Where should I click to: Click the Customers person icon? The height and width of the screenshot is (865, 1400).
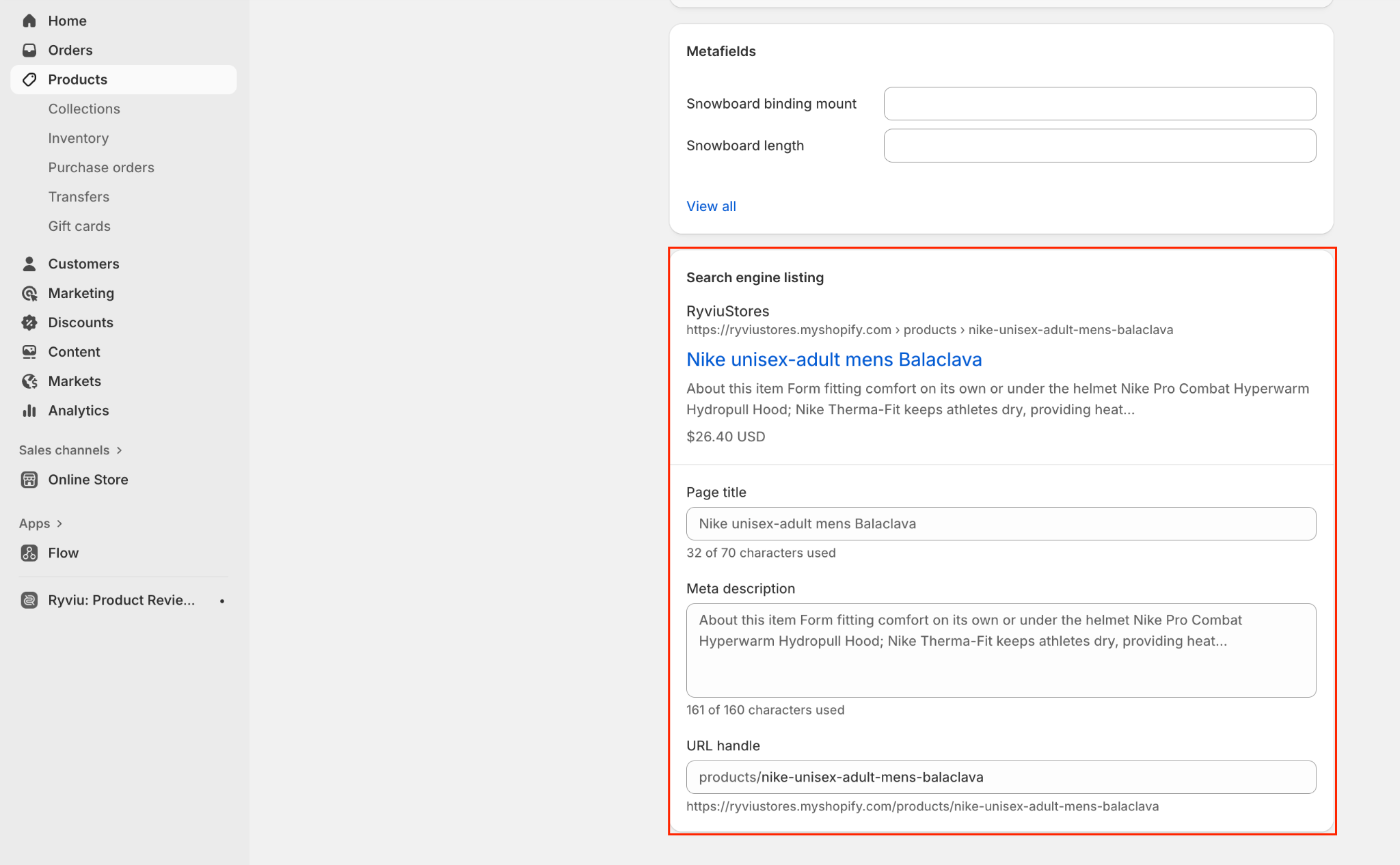point(29,264)
